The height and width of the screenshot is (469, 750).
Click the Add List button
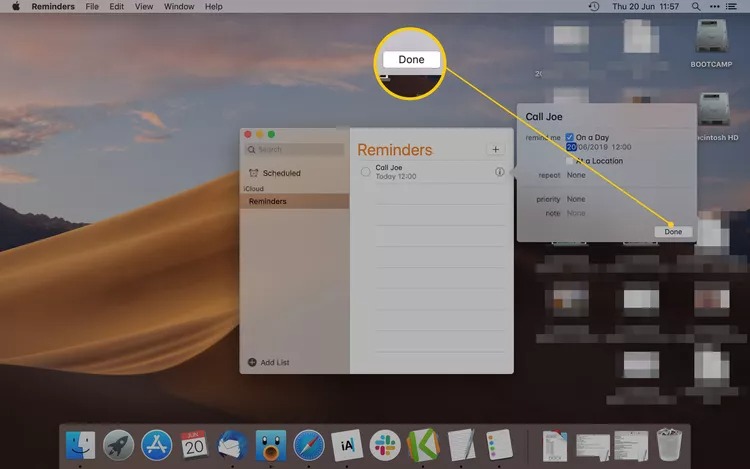point(269,362)
